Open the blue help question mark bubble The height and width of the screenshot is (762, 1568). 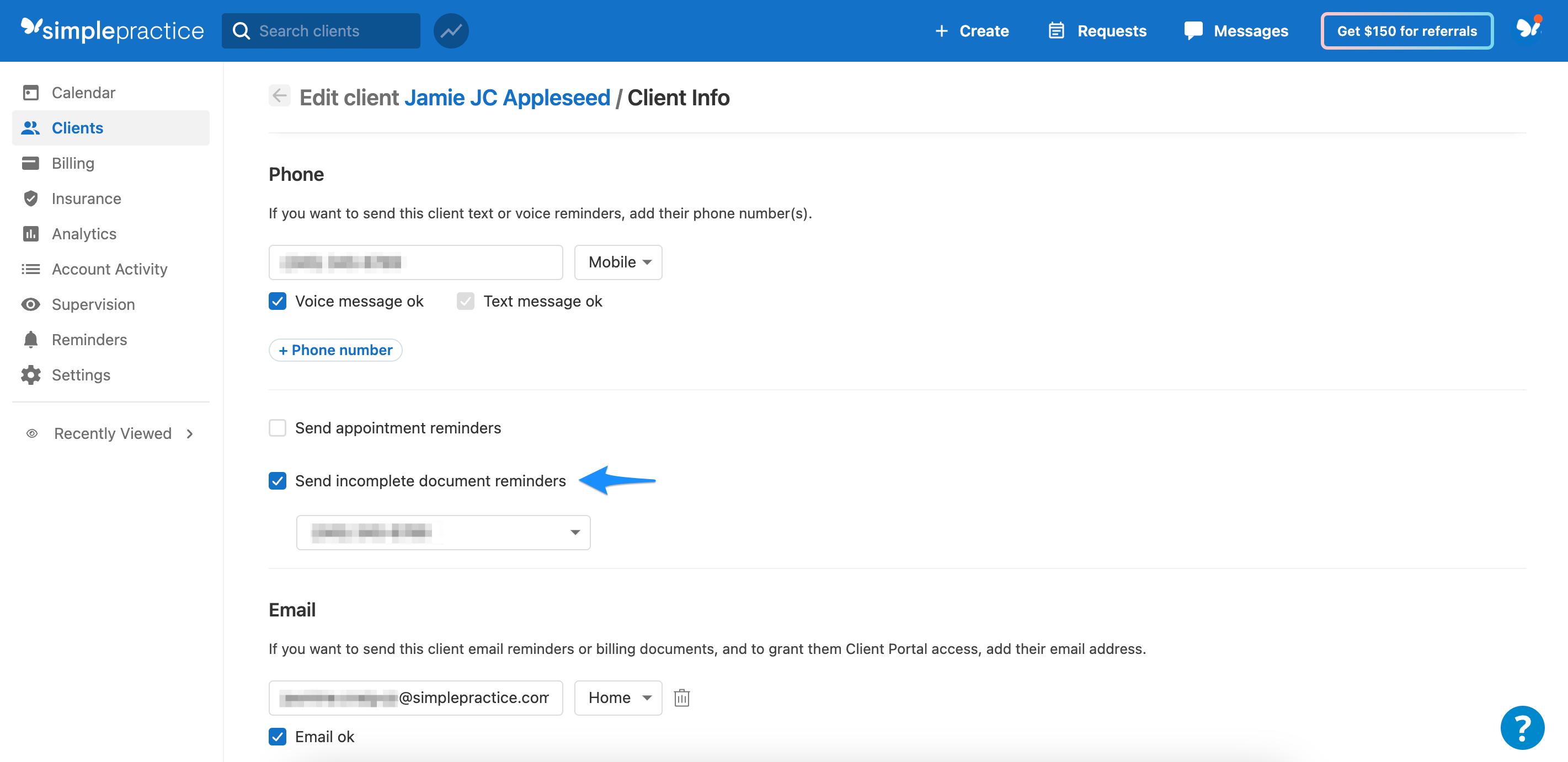[x=1521, y=727]
